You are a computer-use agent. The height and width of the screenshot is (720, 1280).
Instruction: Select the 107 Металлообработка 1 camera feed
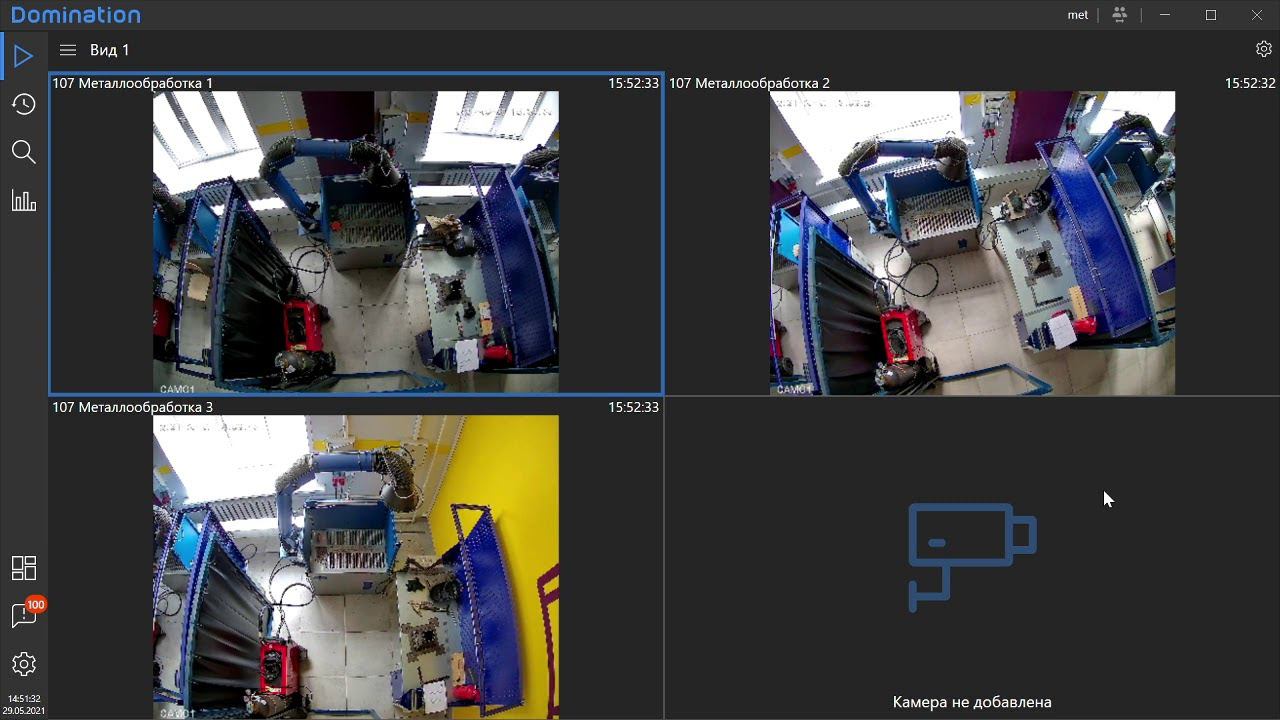coord(356,242)
